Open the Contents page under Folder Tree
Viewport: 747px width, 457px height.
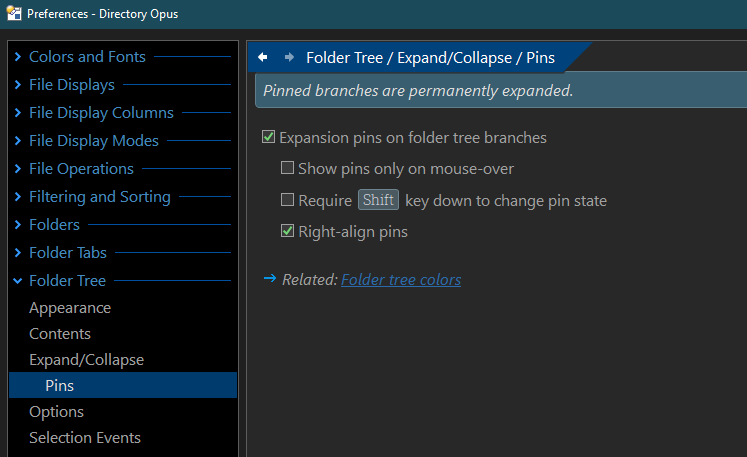(60, 334)
